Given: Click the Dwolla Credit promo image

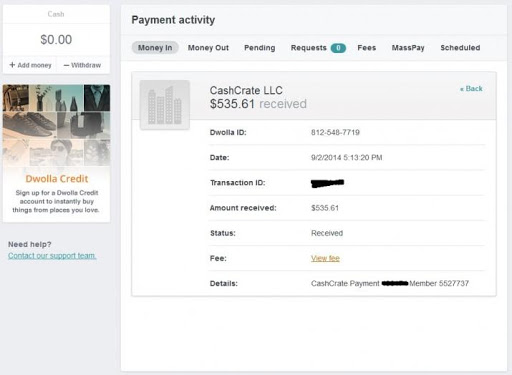Looking at the screenshot, I should (56, 125).
